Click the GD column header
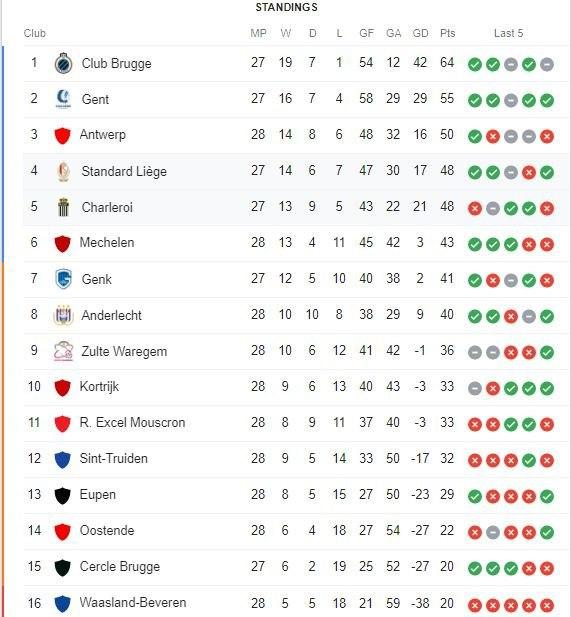571x617 pixels. (420, 33)
